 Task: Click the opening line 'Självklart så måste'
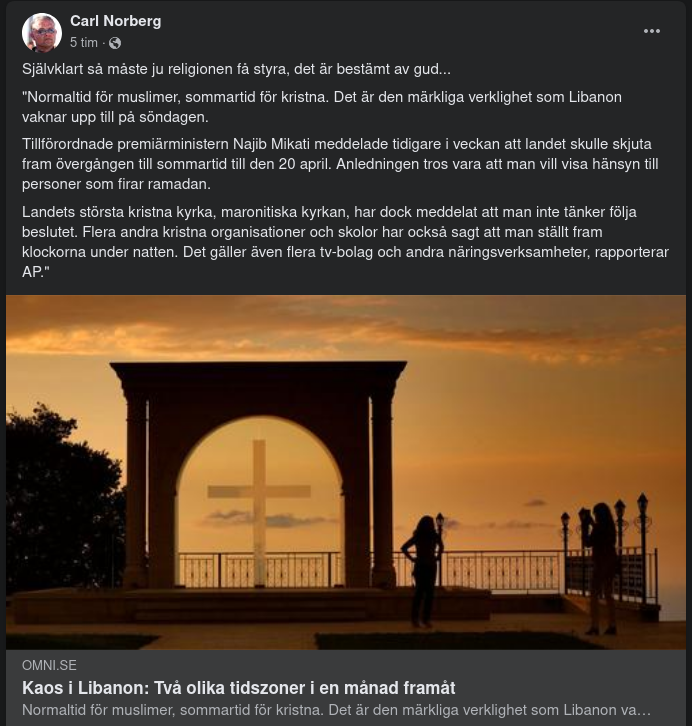pyautogui.click(x=236, y=70)
